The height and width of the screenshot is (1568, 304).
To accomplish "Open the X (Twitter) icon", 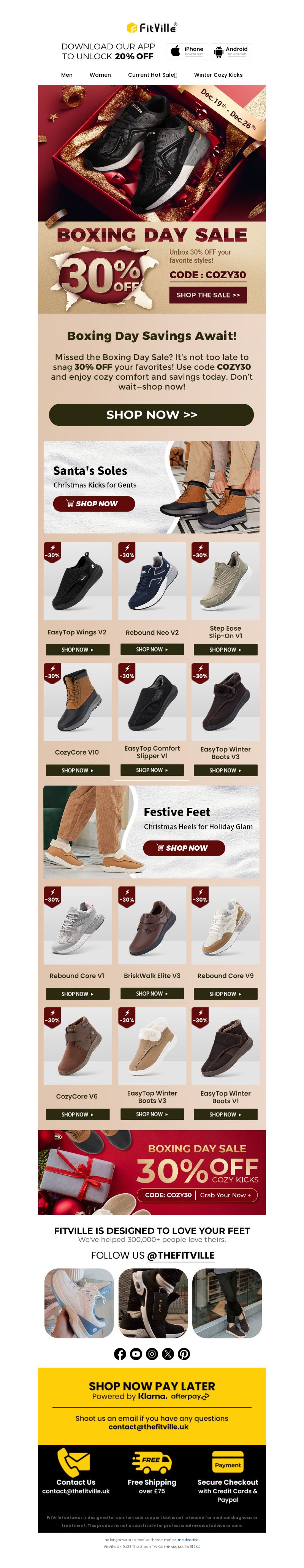I will (x=168, y=1353).
